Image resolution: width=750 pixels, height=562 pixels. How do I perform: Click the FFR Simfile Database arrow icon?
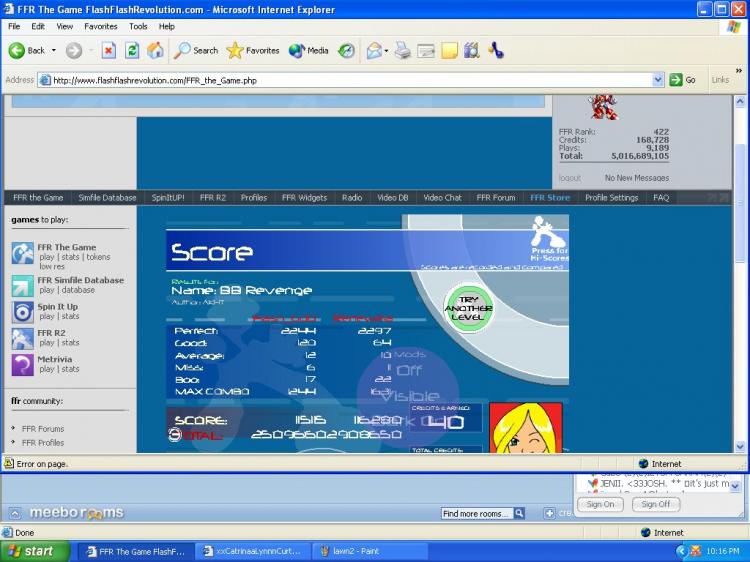pyautogui.click(x=23, y=286)
